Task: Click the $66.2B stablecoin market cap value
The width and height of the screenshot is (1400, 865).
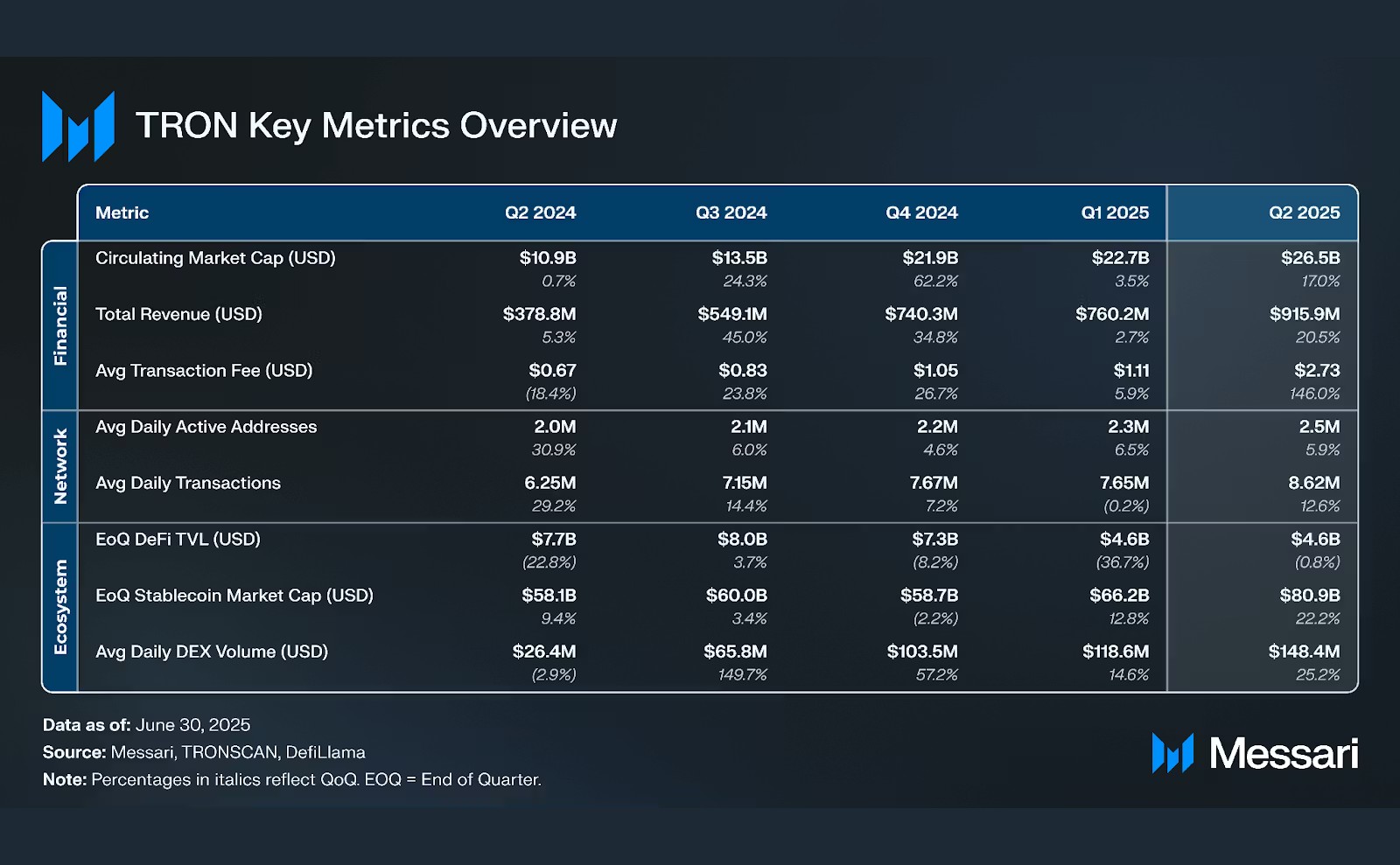Action: click(x=1119, y=596)
